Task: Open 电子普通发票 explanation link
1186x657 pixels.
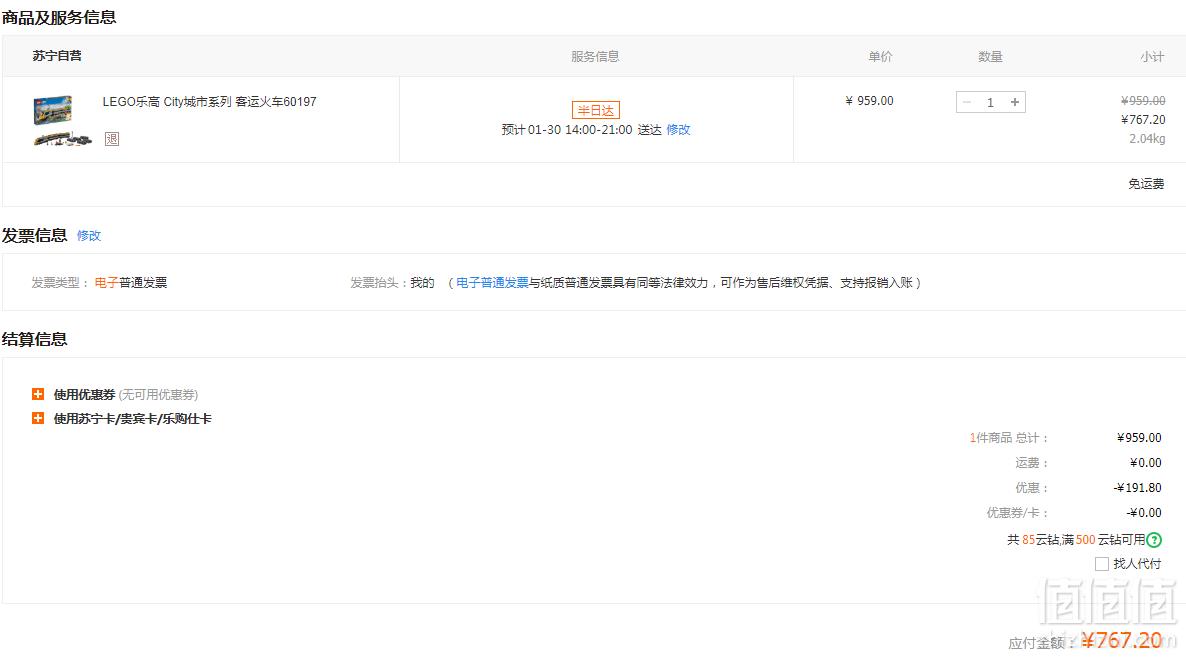Action: click(x=492, y=283)
